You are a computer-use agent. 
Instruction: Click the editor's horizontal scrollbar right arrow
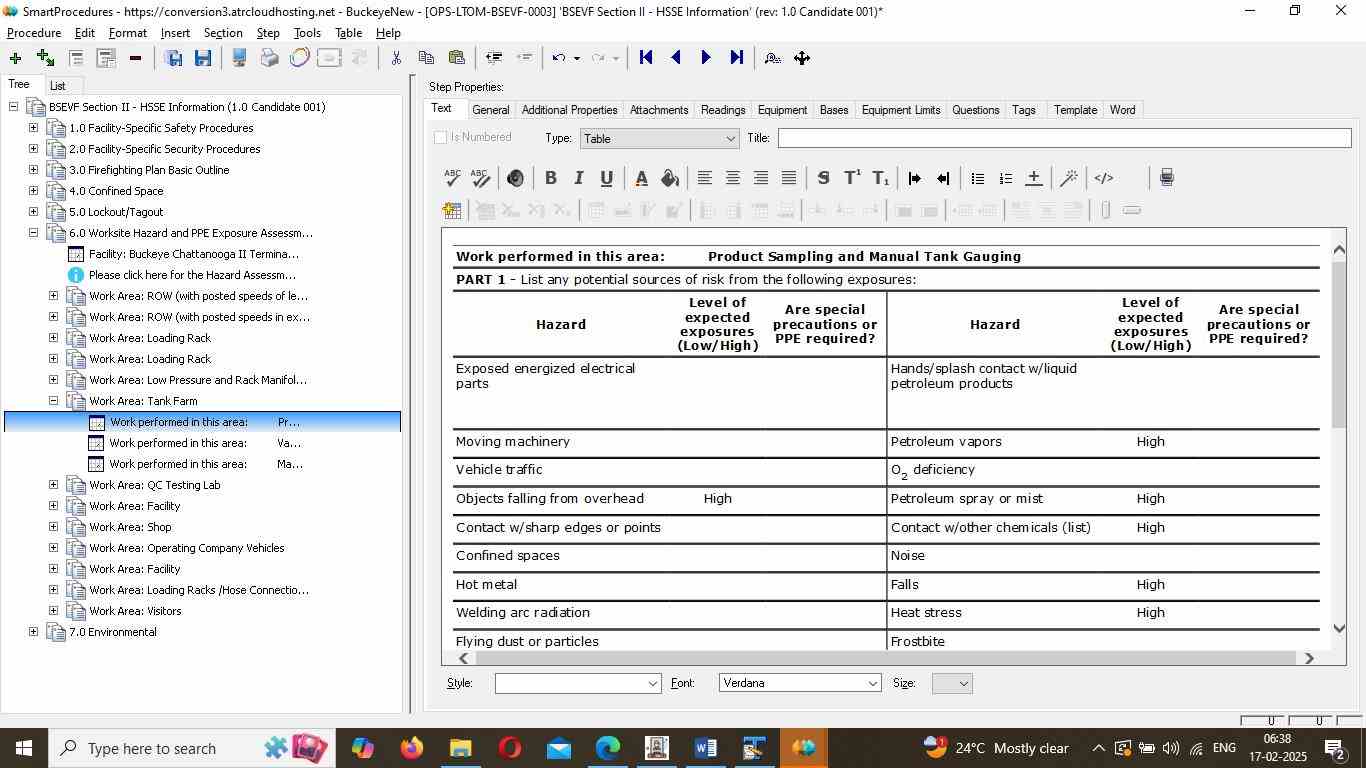[x=1309, y=658]
